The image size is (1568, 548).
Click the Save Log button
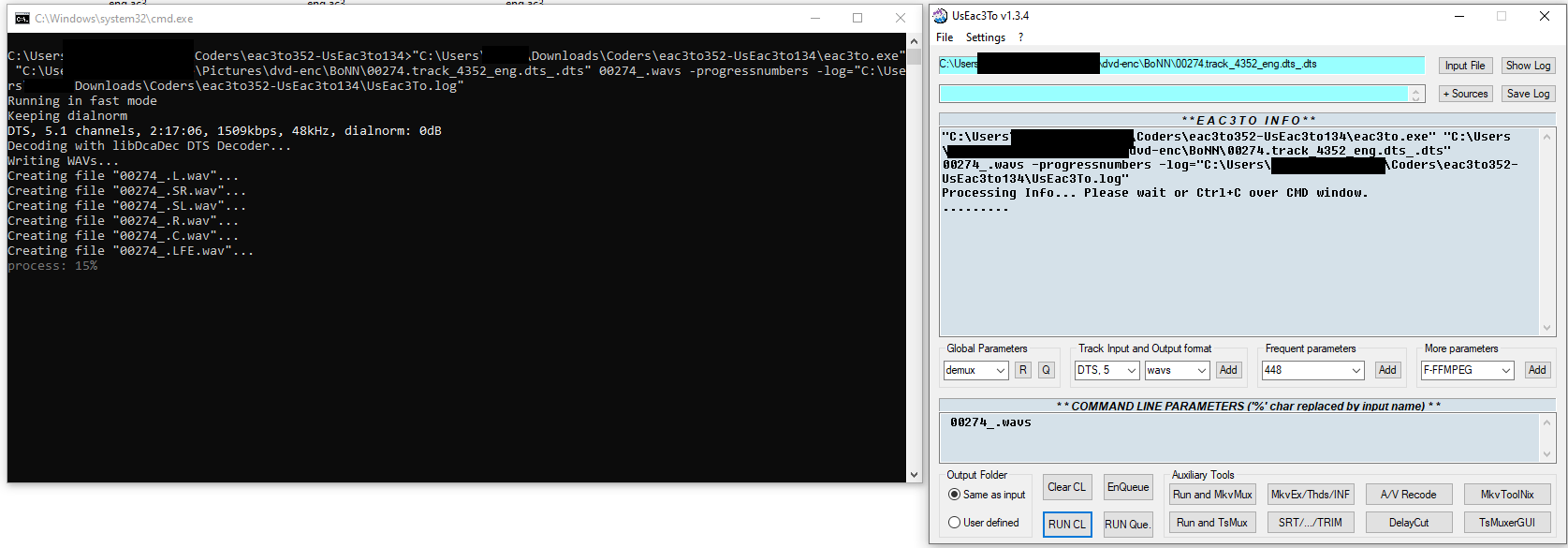coord(1529,94)
